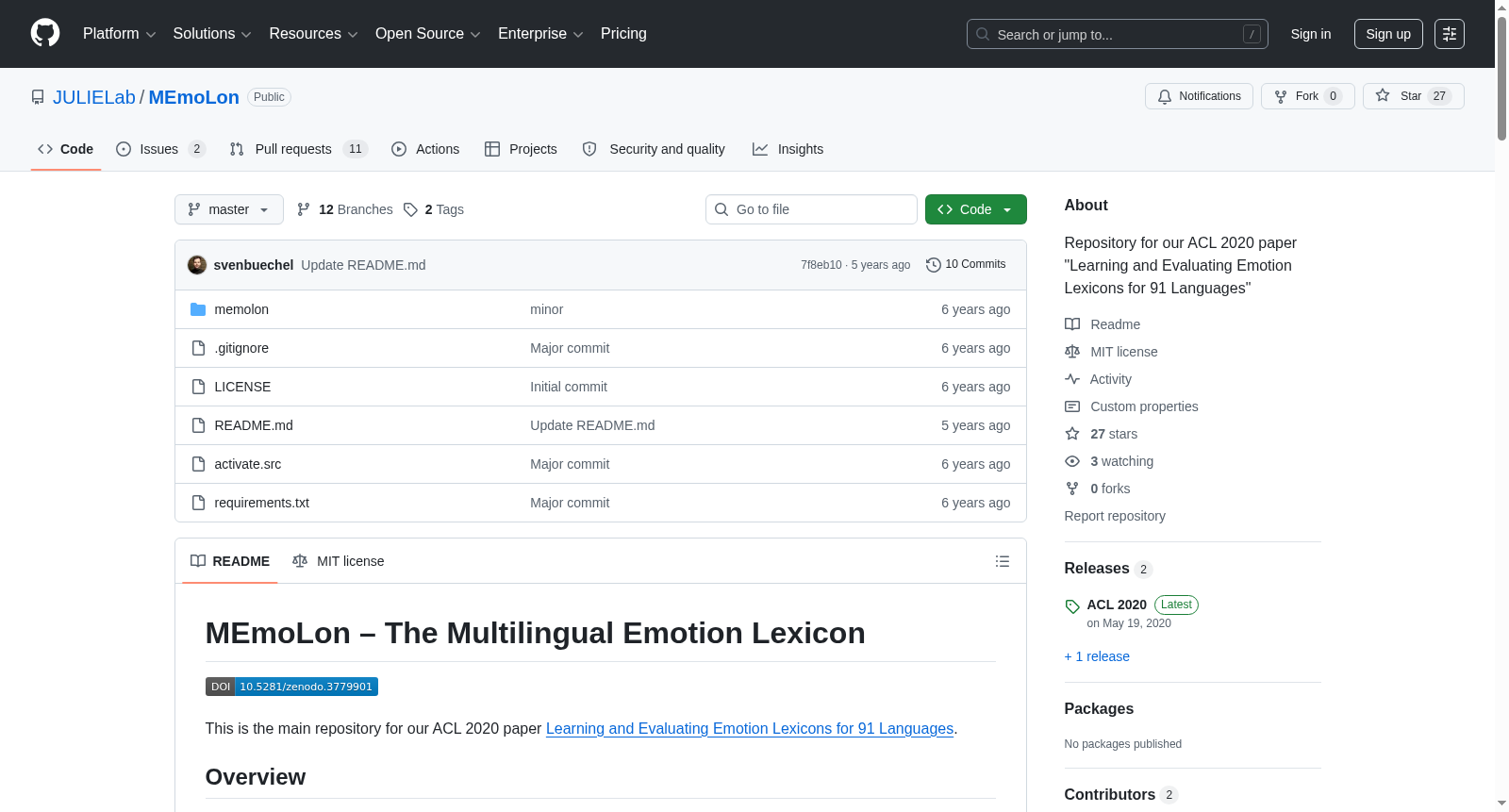Viewport: 1509px width, 812px height.
Task: Click the branches icon next to 12 Branches
Action: [304, 209]
